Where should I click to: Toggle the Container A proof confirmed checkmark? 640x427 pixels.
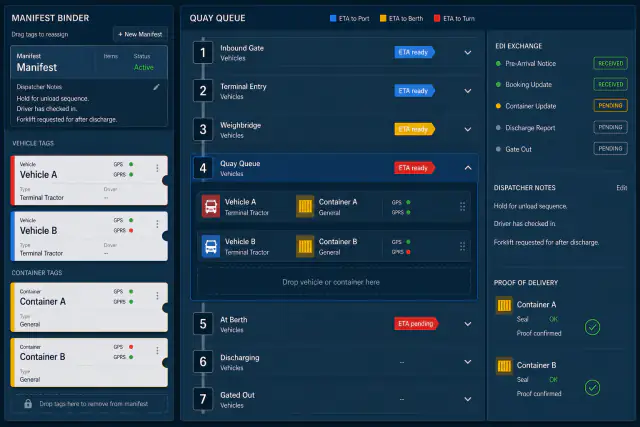tap(592, 327)
